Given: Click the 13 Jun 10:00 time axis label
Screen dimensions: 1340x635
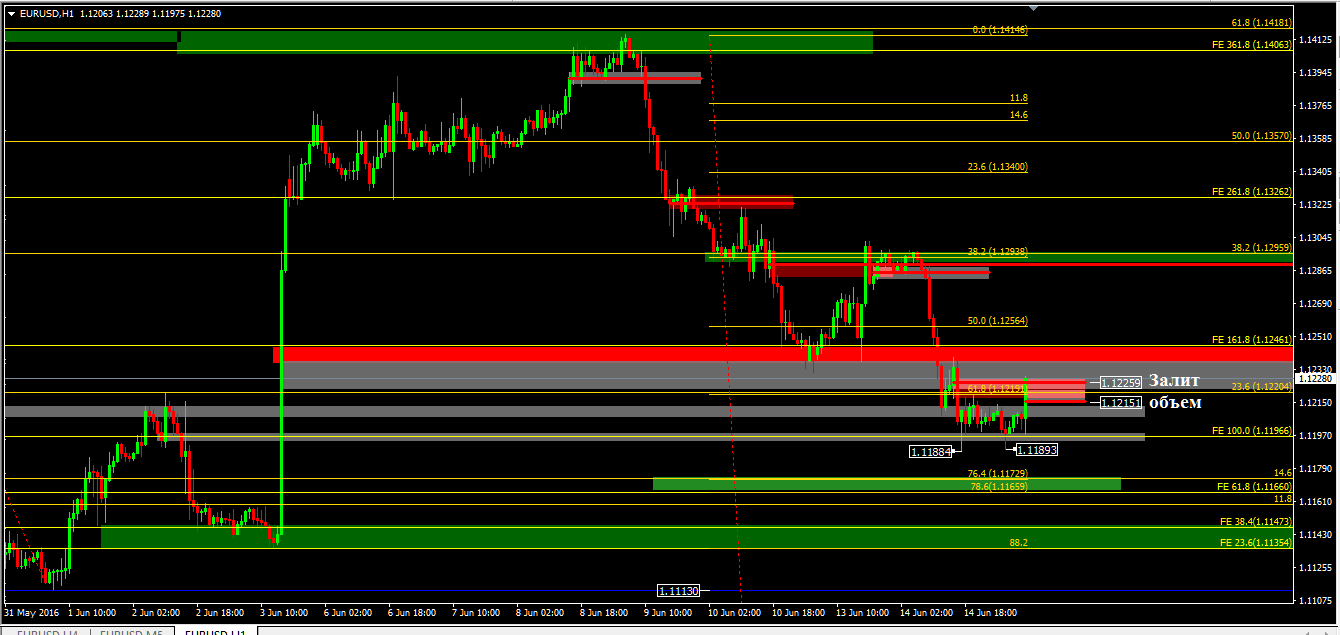Looking at the screenshot, I should pos(861,611).
